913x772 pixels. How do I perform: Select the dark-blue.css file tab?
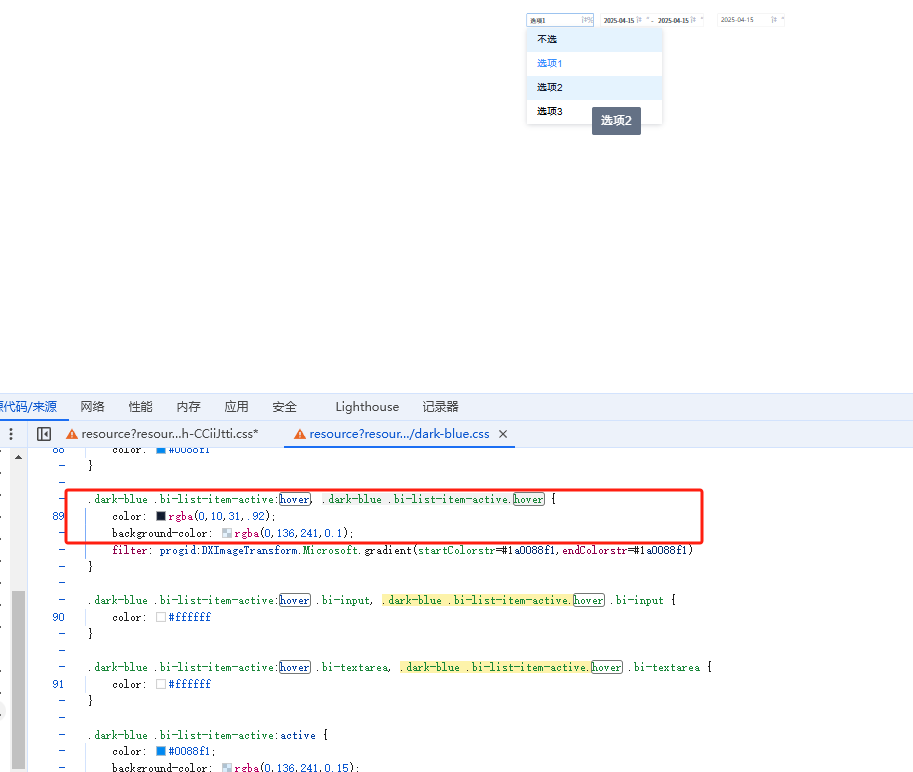[x=399, y=434]
